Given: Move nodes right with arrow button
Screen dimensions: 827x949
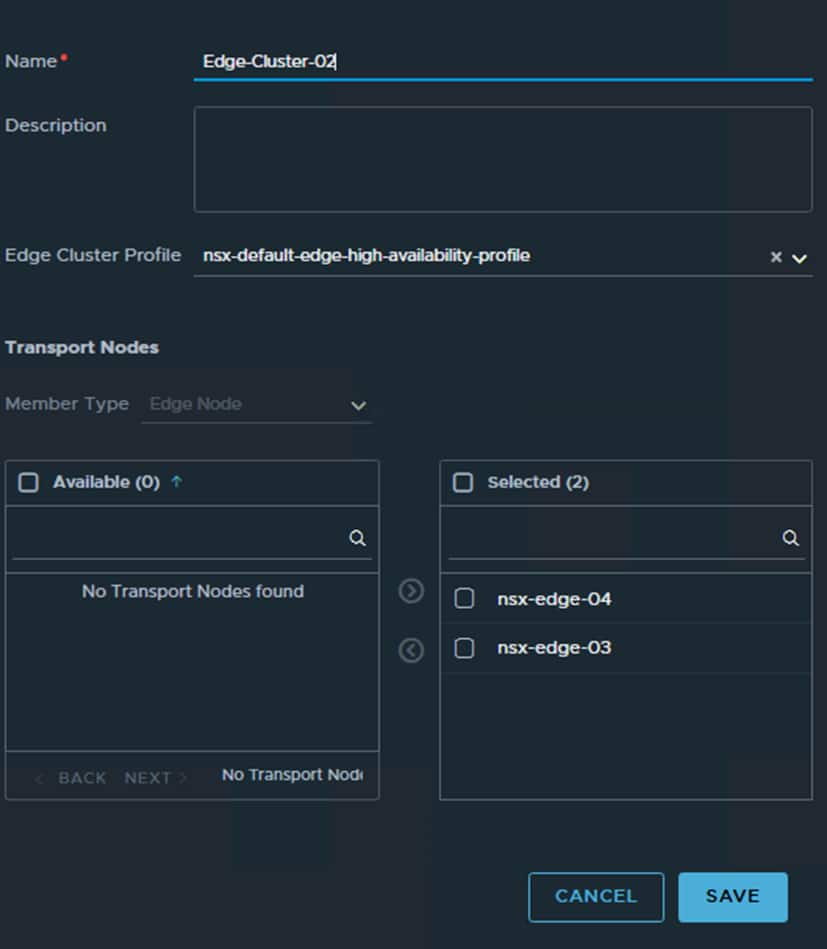Looking at the screenshot, I should pos(411,591).
